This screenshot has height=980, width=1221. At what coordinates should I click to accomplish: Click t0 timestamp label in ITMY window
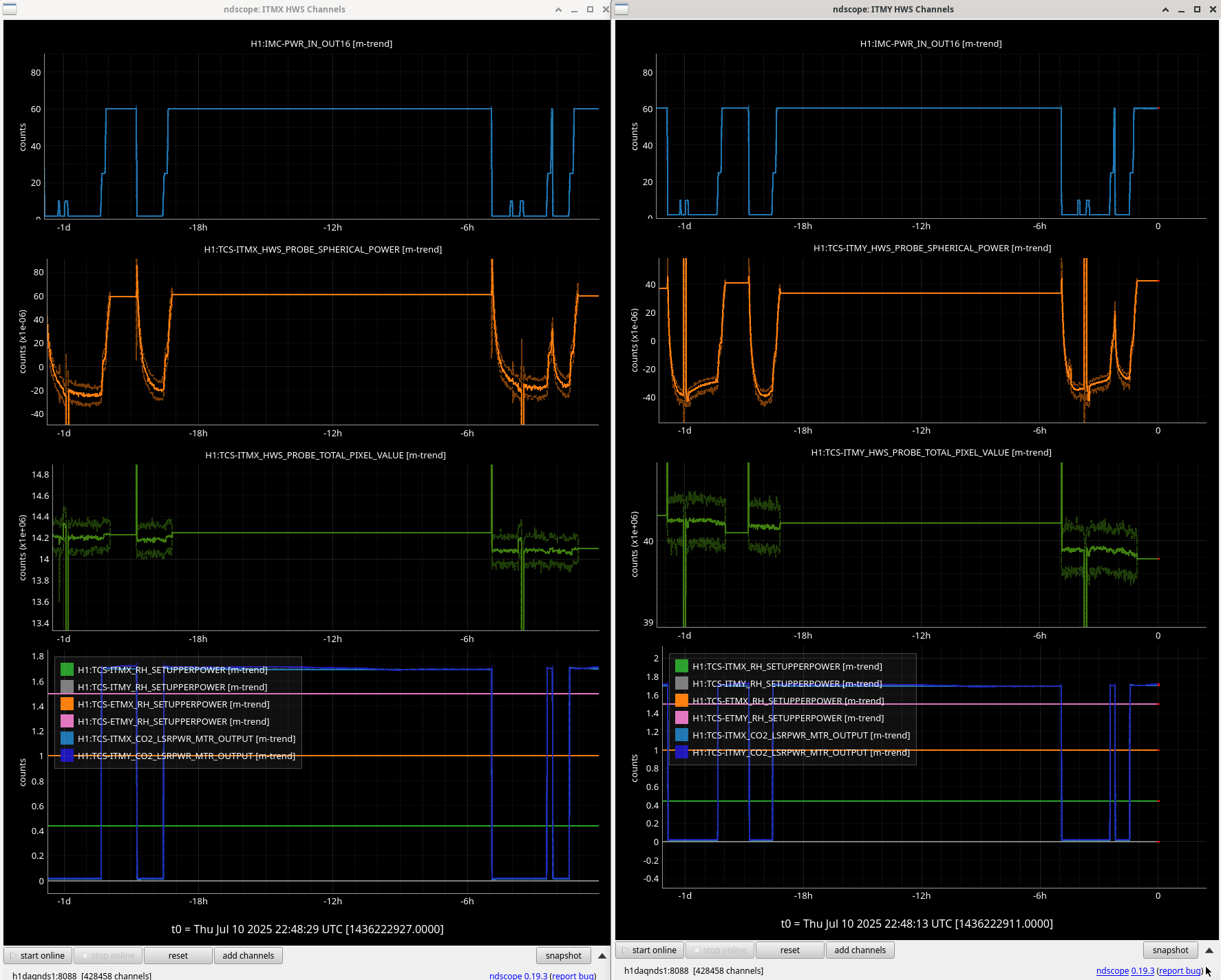point(917,924)
